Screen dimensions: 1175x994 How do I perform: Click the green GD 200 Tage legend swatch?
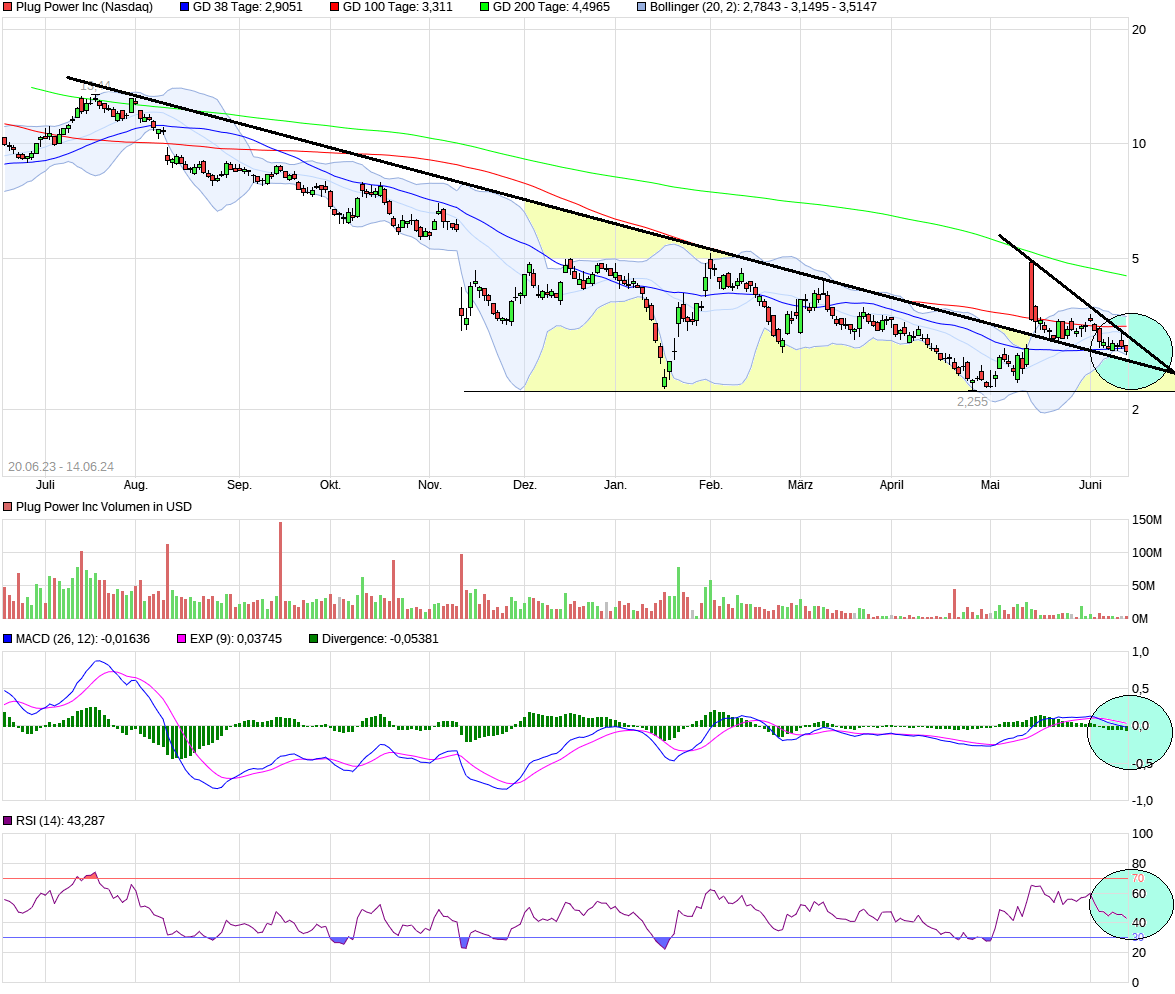485,7
